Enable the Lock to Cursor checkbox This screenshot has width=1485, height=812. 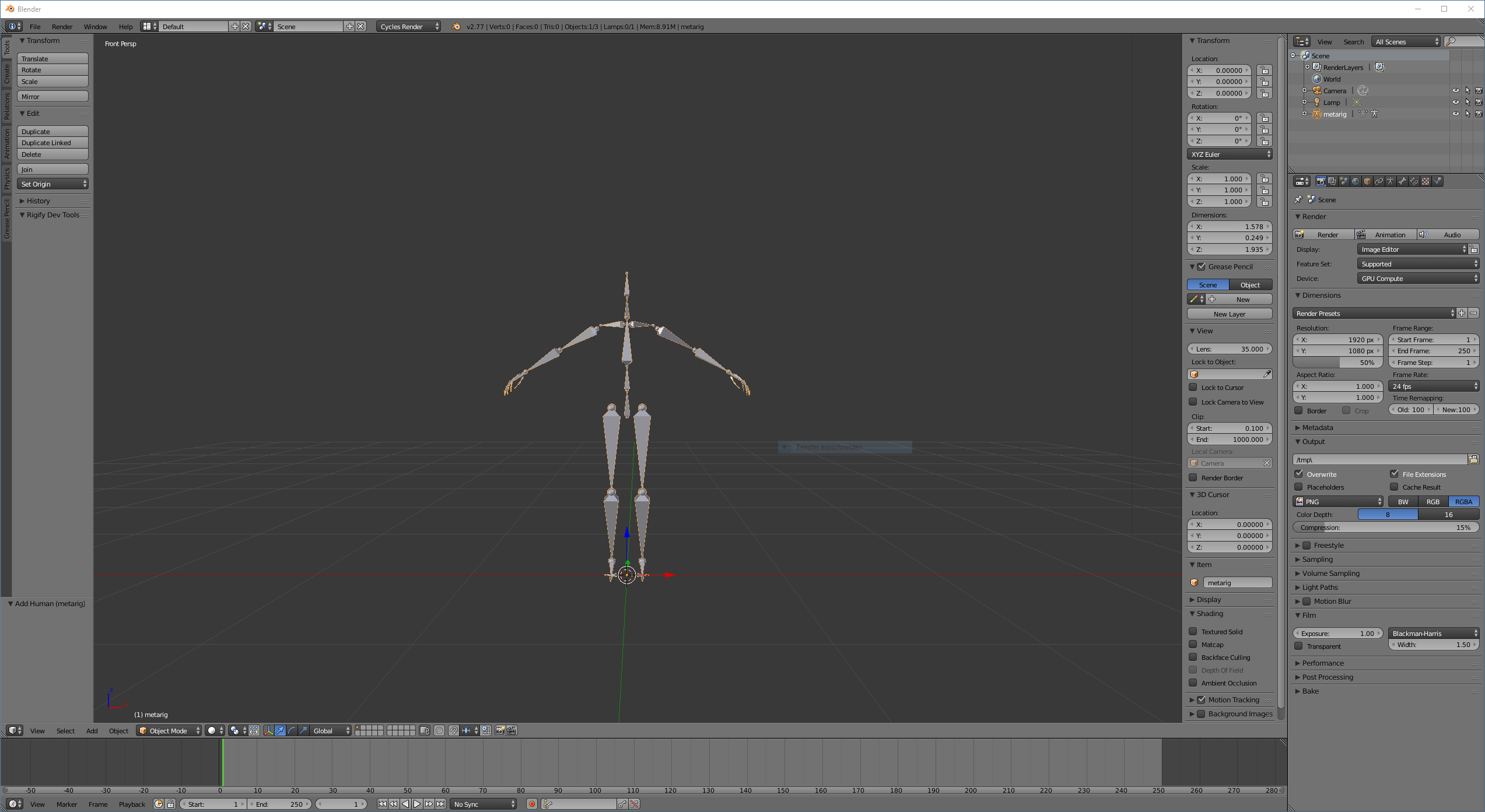tap(1193, 388)
